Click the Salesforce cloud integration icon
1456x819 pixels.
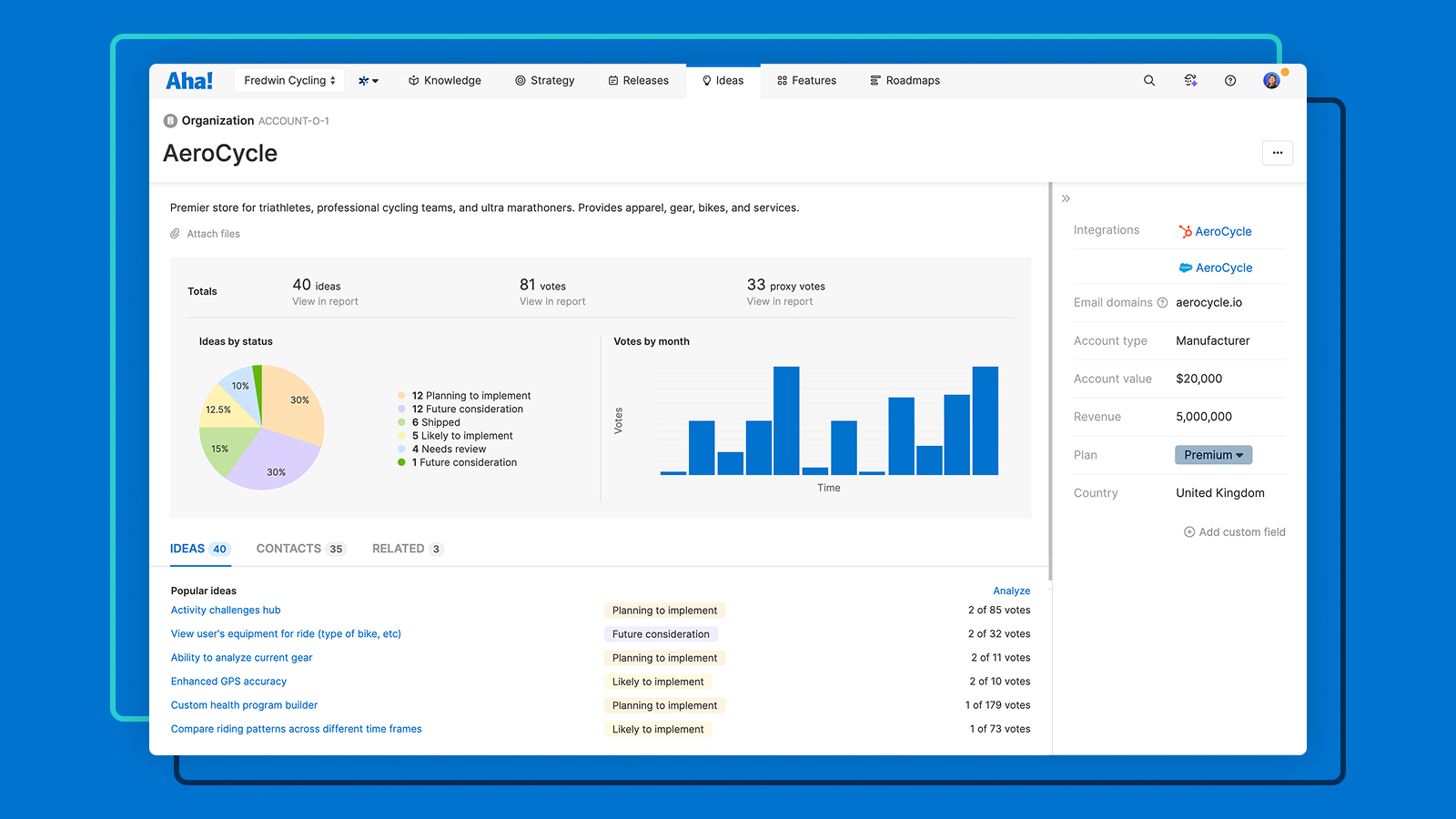(x=1186, y=268)
